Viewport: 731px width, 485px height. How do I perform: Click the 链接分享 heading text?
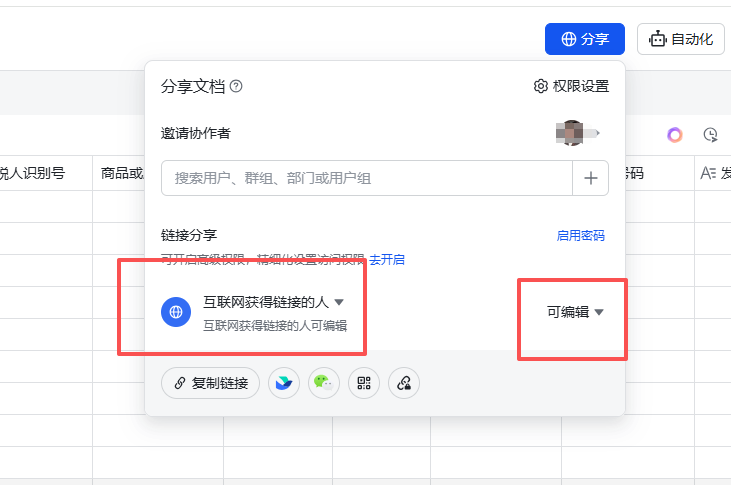pos(189,235)
